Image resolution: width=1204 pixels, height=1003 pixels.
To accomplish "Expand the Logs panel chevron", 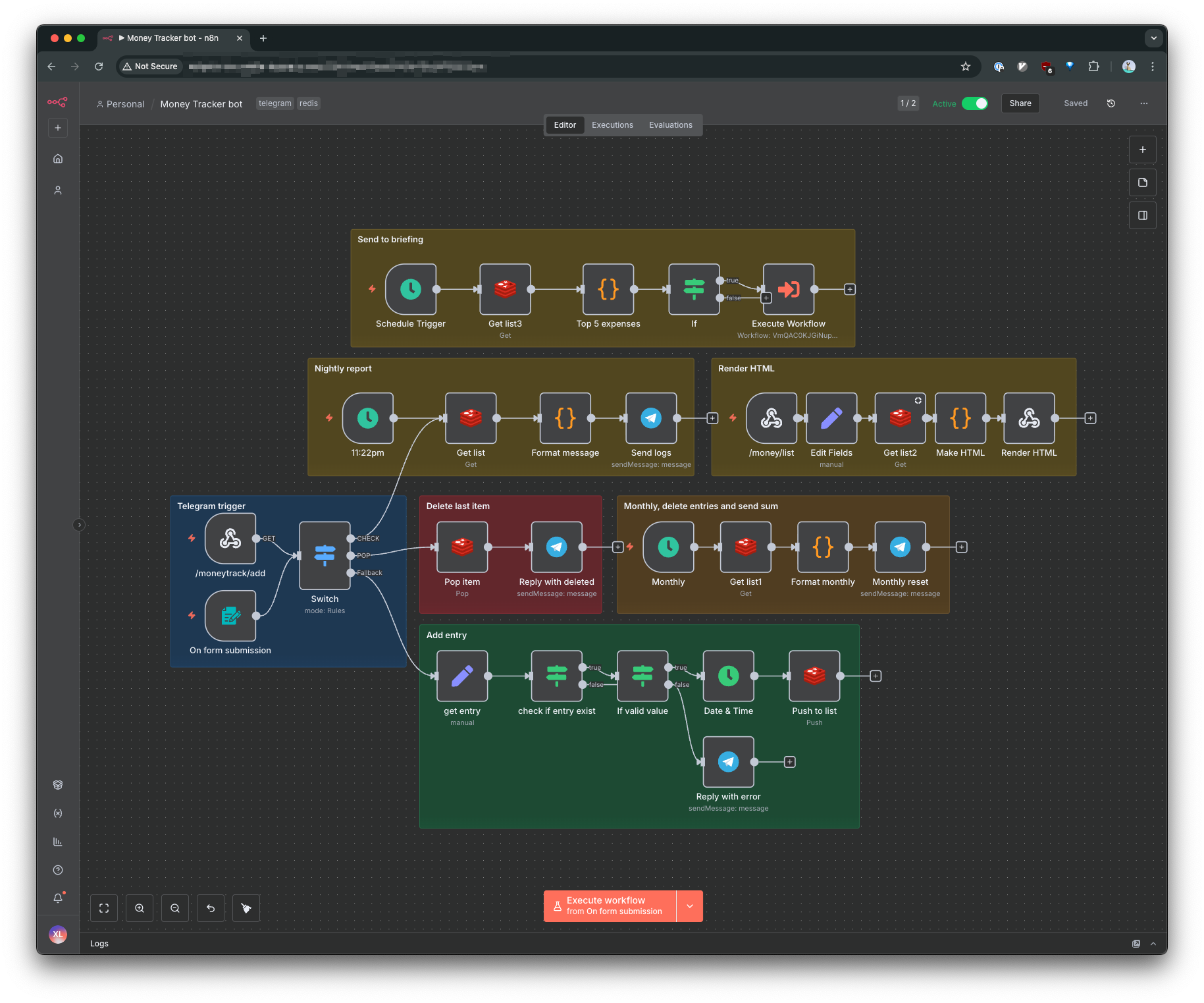I will 1153,944.
